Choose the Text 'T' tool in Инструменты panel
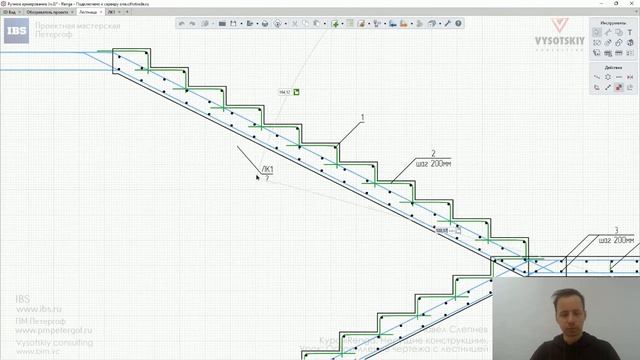Screen dimensions: 640x360 point(629,32)
